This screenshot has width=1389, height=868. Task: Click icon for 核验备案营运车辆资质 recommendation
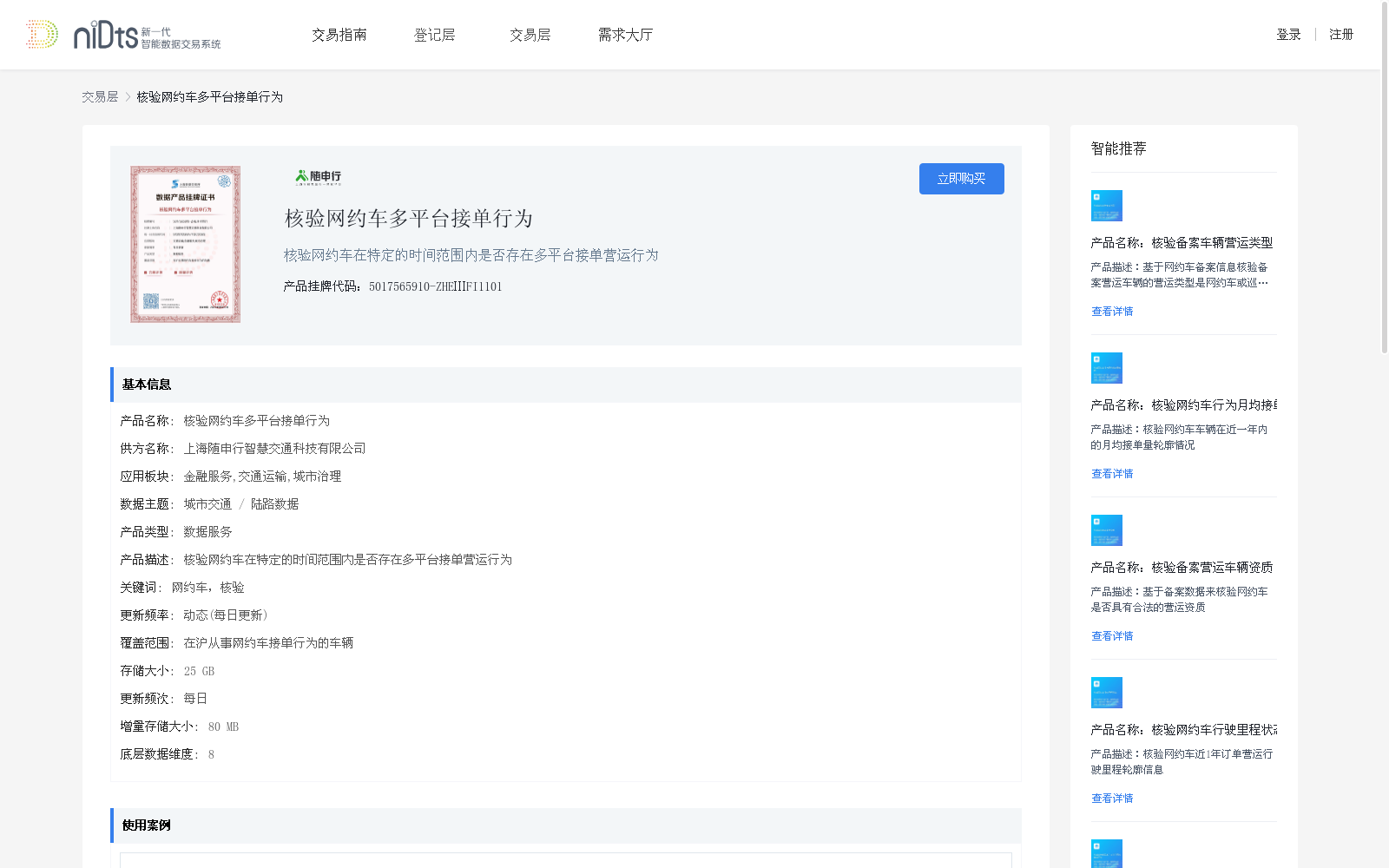(1107, 530)
